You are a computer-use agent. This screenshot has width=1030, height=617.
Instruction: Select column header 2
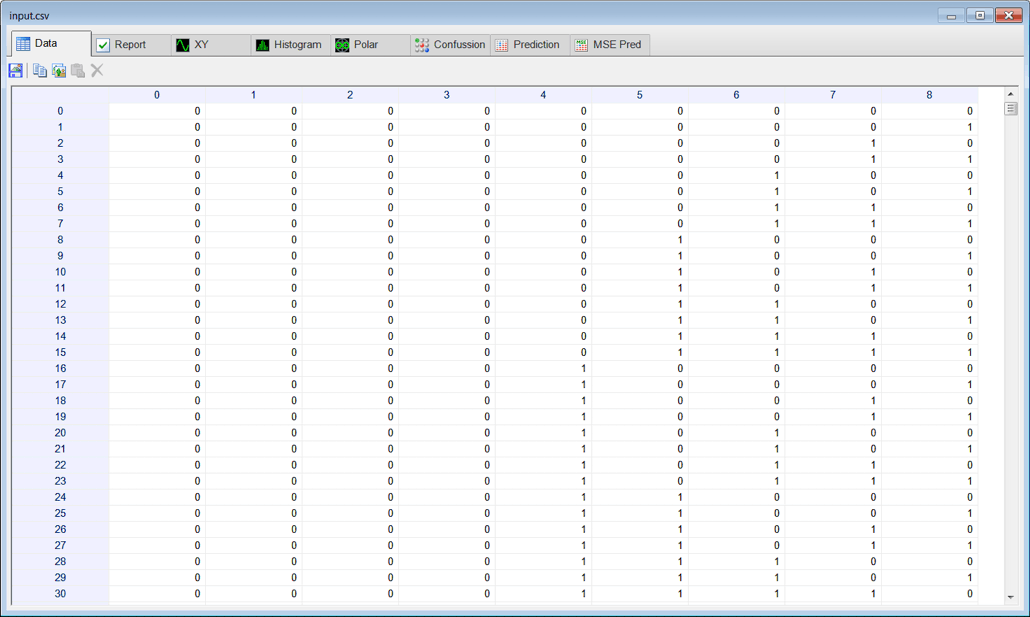350,95
